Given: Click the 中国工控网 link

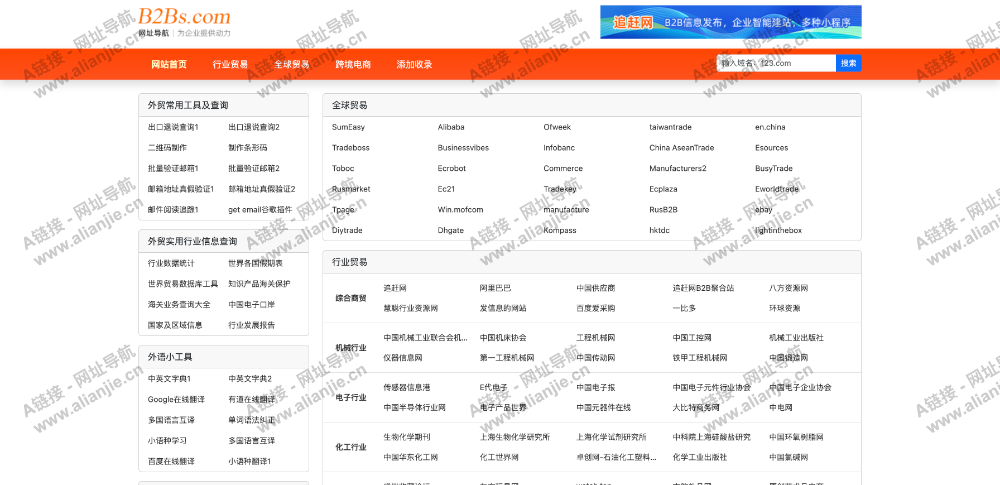Looking at the screenshot, I should tap(692, 338).
